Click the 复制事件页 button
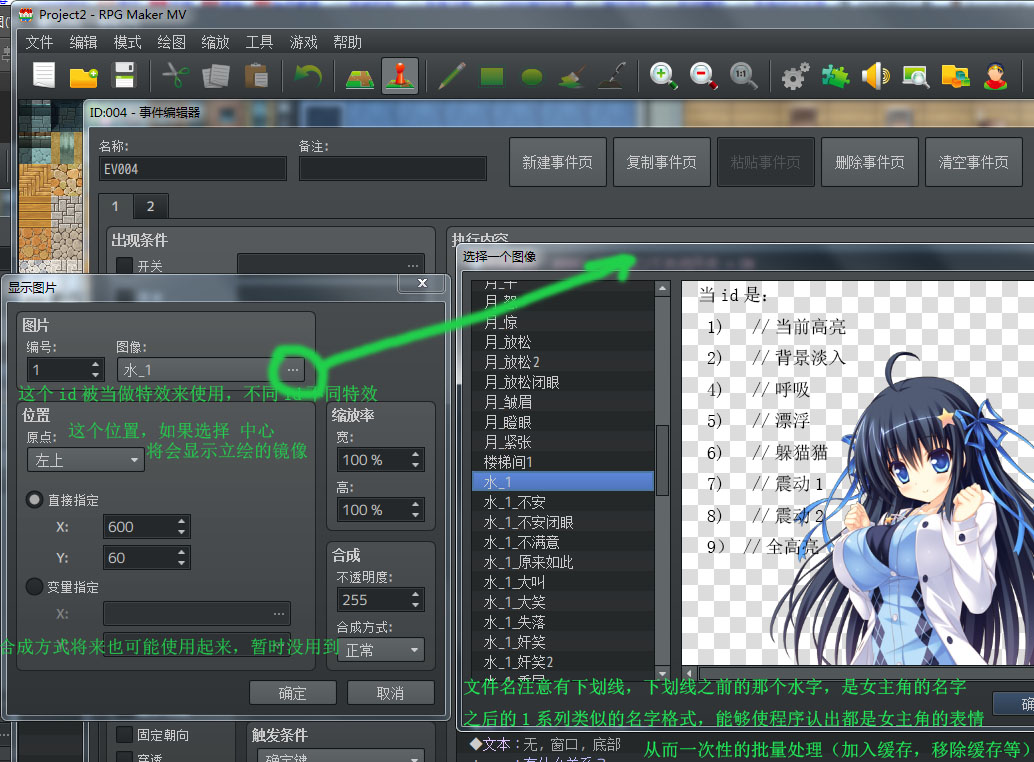1034x762 pixels. click(661, 162)
